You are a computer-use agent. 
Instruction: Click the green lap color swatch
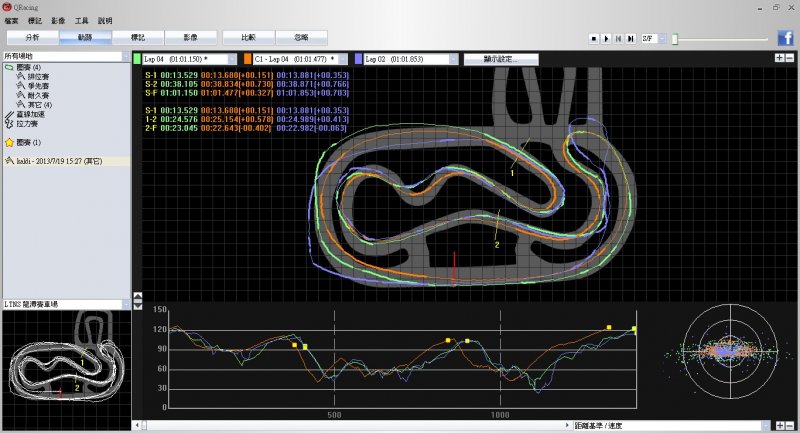click(x=137, y=59)
